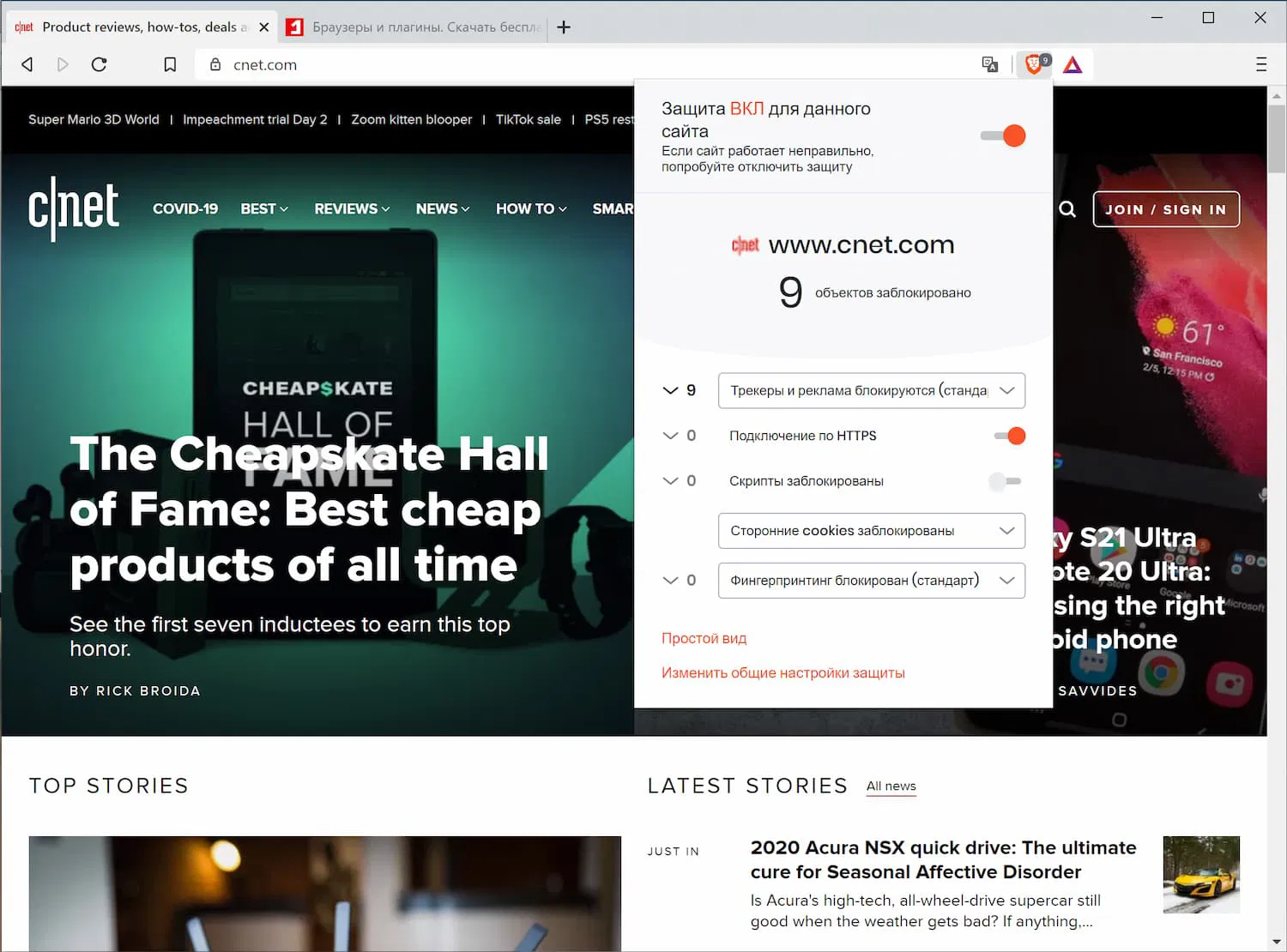Bookmark this page with the bookmark icon
The image size is (1287, 952).
tap(170, 64)
